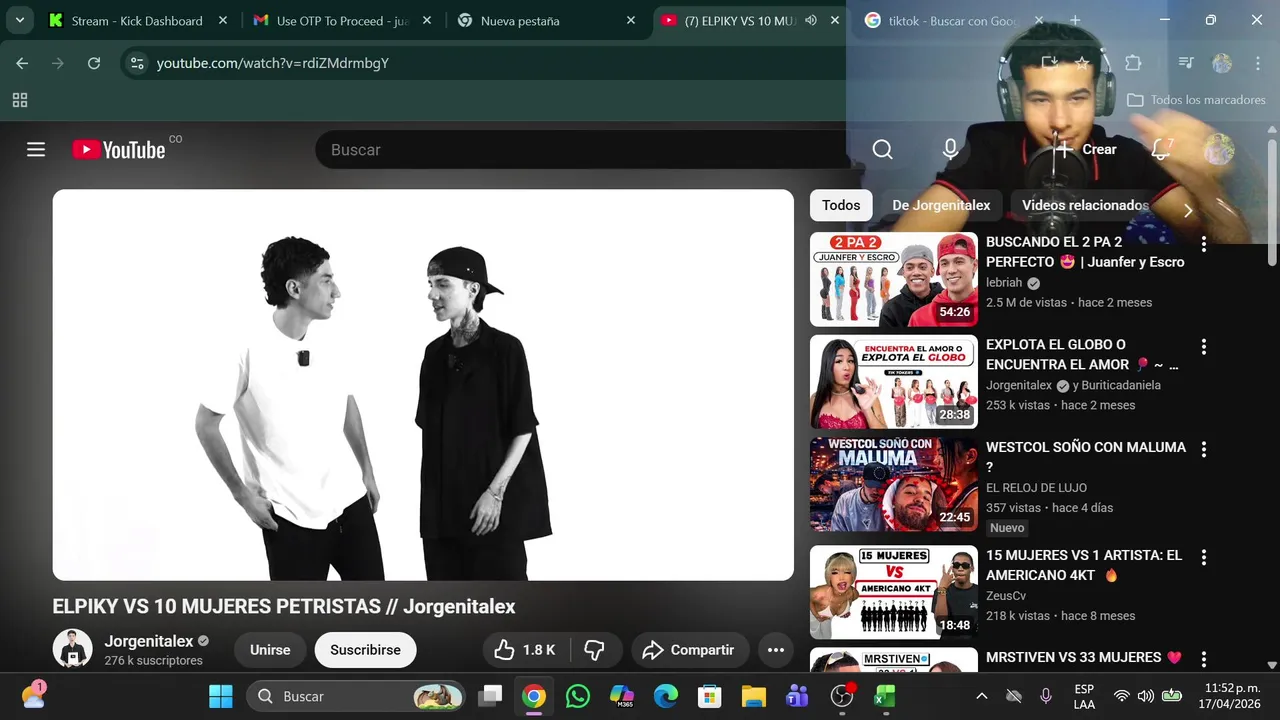This screenshot has height=720, width=1280.
Task: Open more actions under the video
Action: (776, 650)
